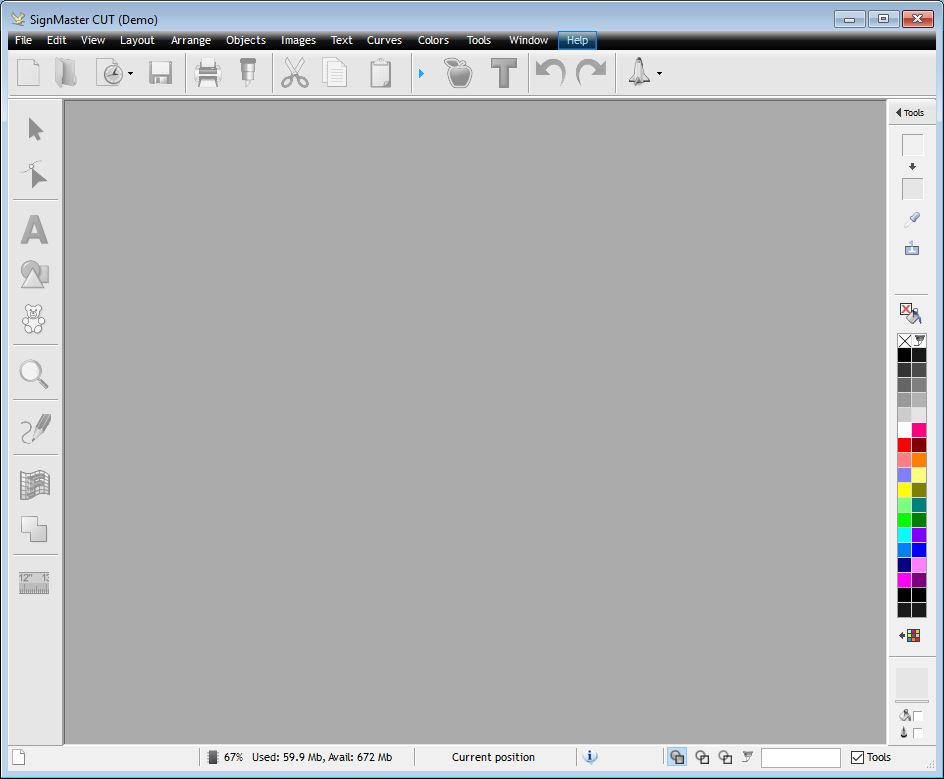
Task: Toggle the Tools checkbox in status bar
Action: (x=857, y=757)
